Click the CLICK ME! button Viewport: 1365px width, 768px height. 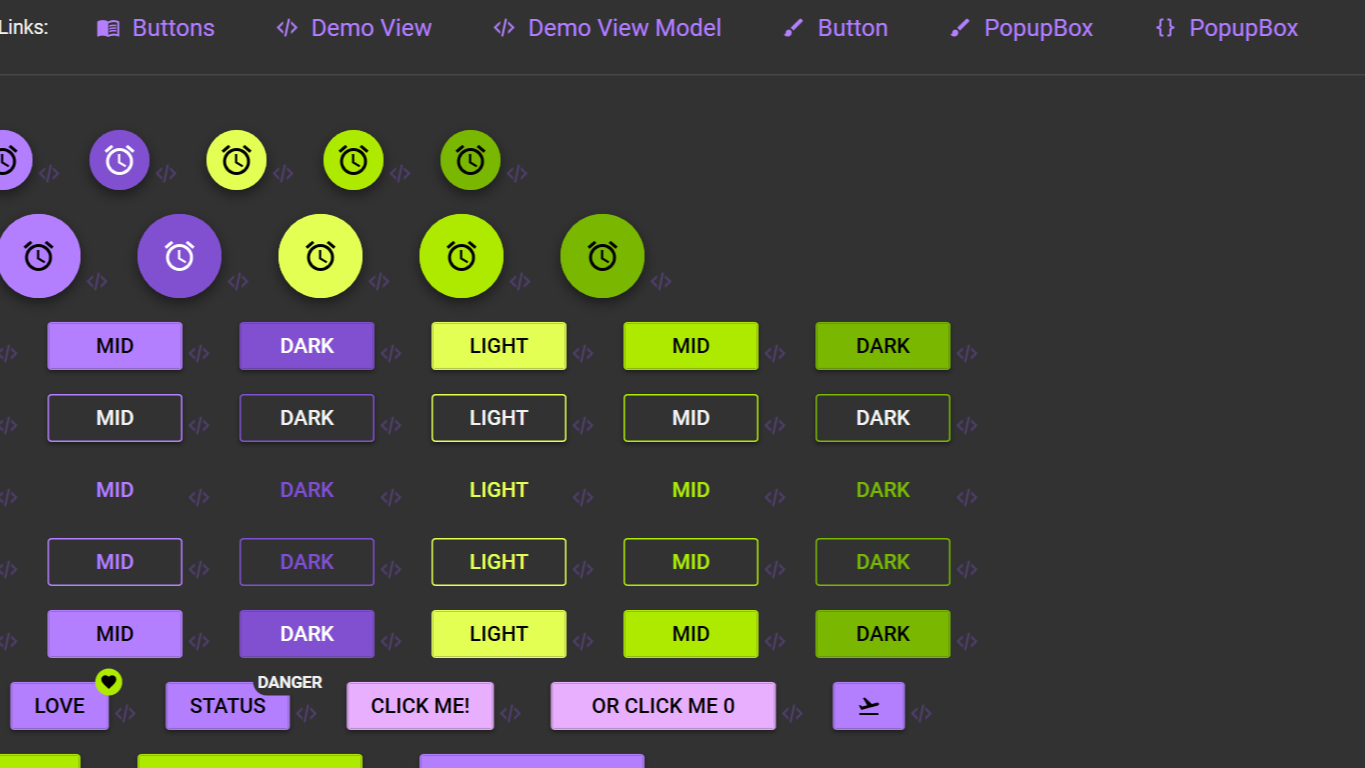pyautogui.click(x=420, y=705)
